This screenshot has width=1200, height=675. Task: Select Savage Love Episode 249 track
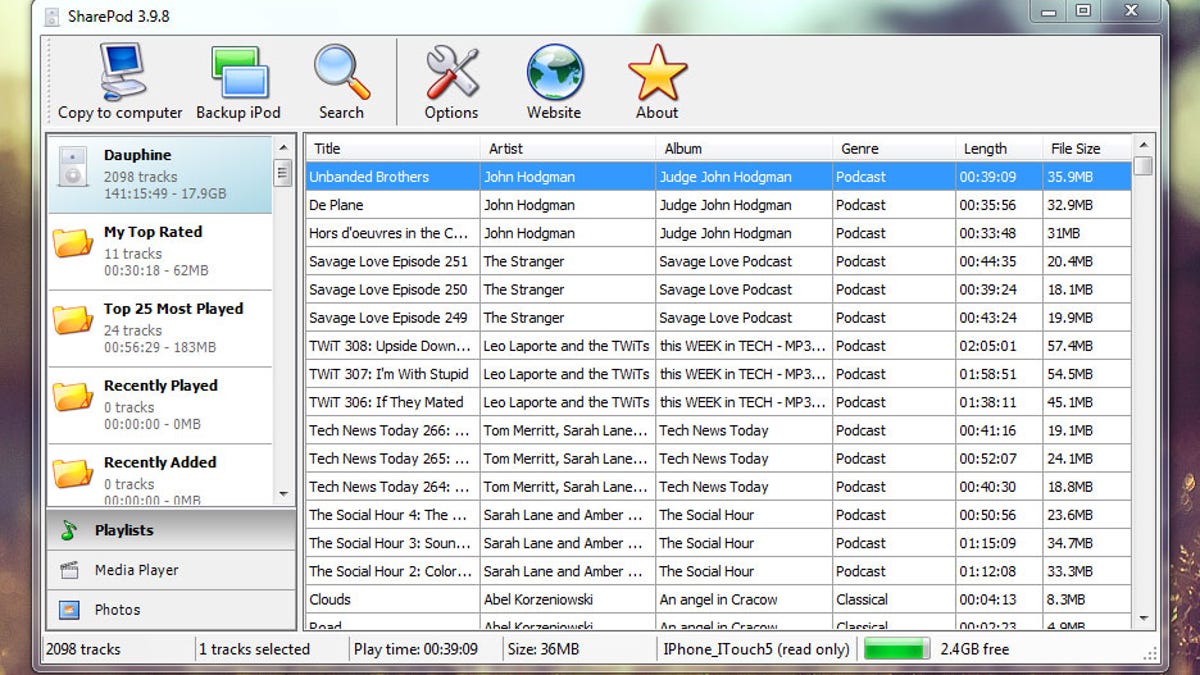718,317
